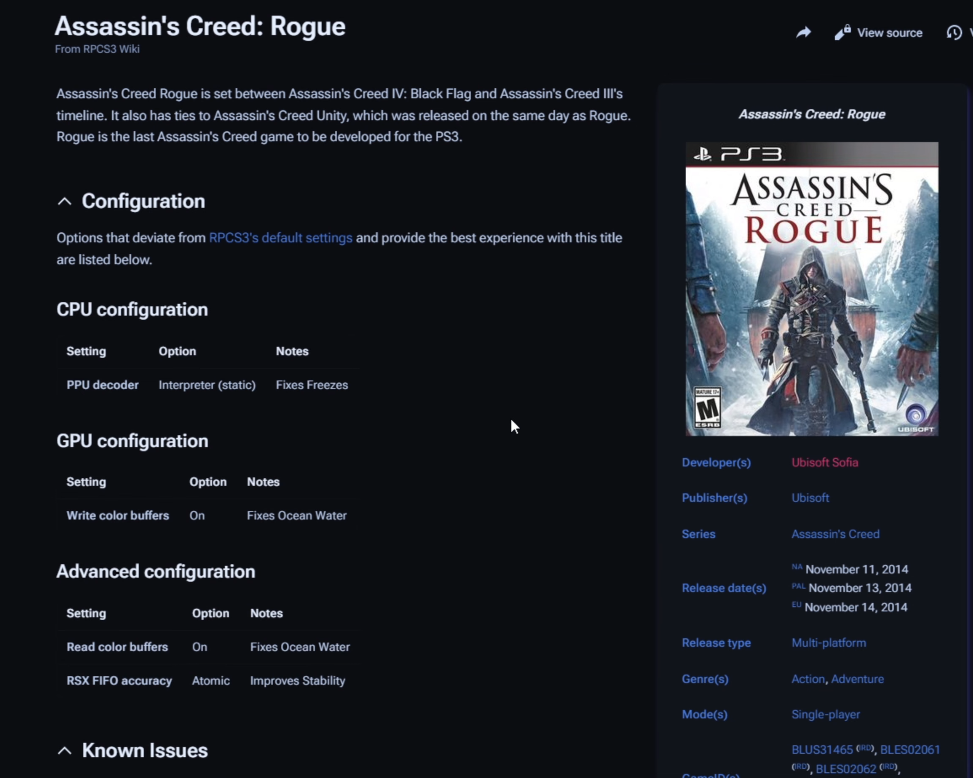Open the Adventure genre link
Image resolution: width=973 pixels, height=778 pixels.
857,679
